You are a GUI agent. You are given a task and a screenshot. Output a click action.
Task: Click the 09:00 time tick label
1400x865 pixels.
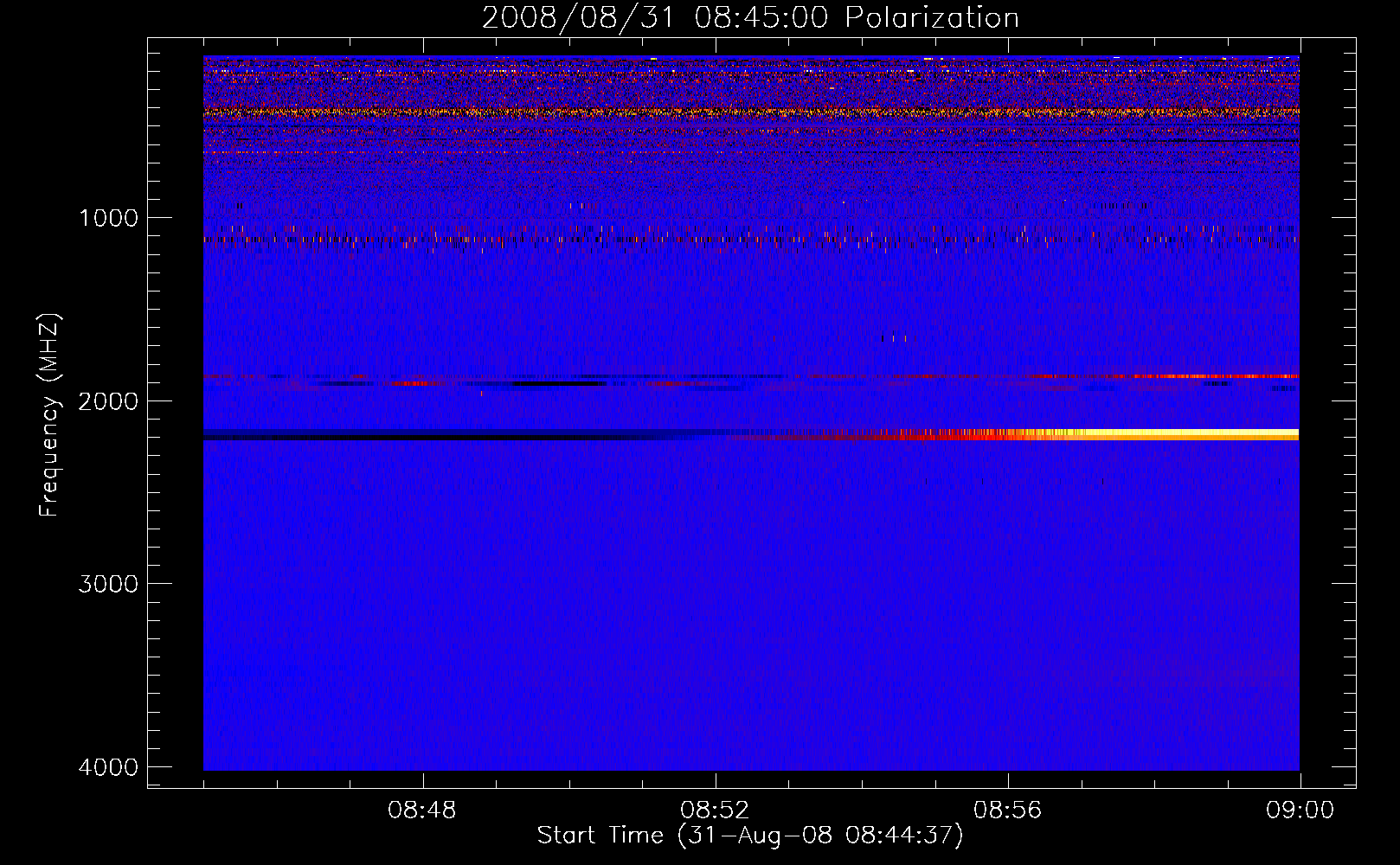[x=1300, y=811]
